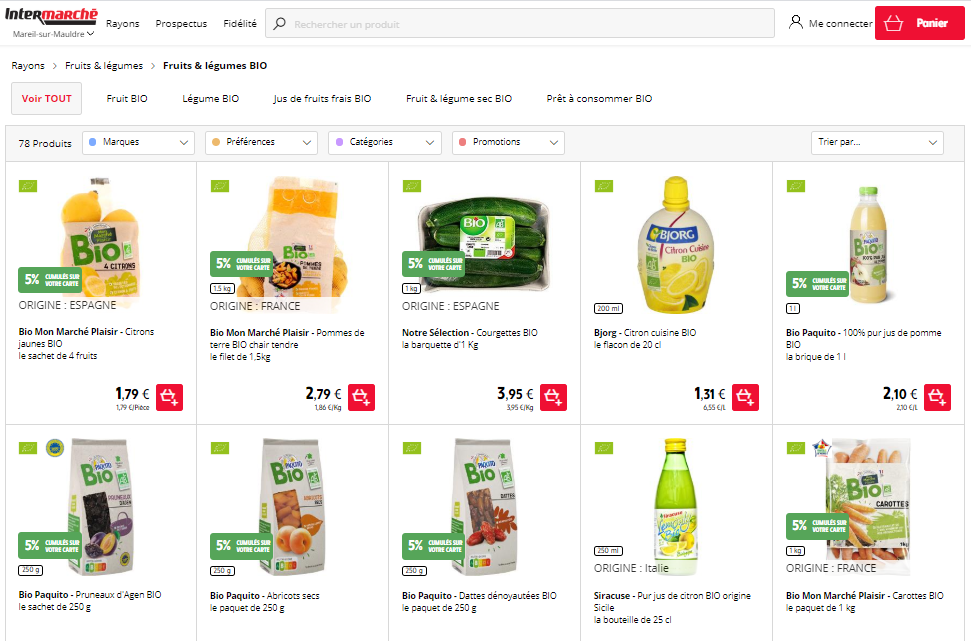Open the Rayons menu
Image resolution: width=971 pixels, height=641 pixels.
tap(123, 24)
